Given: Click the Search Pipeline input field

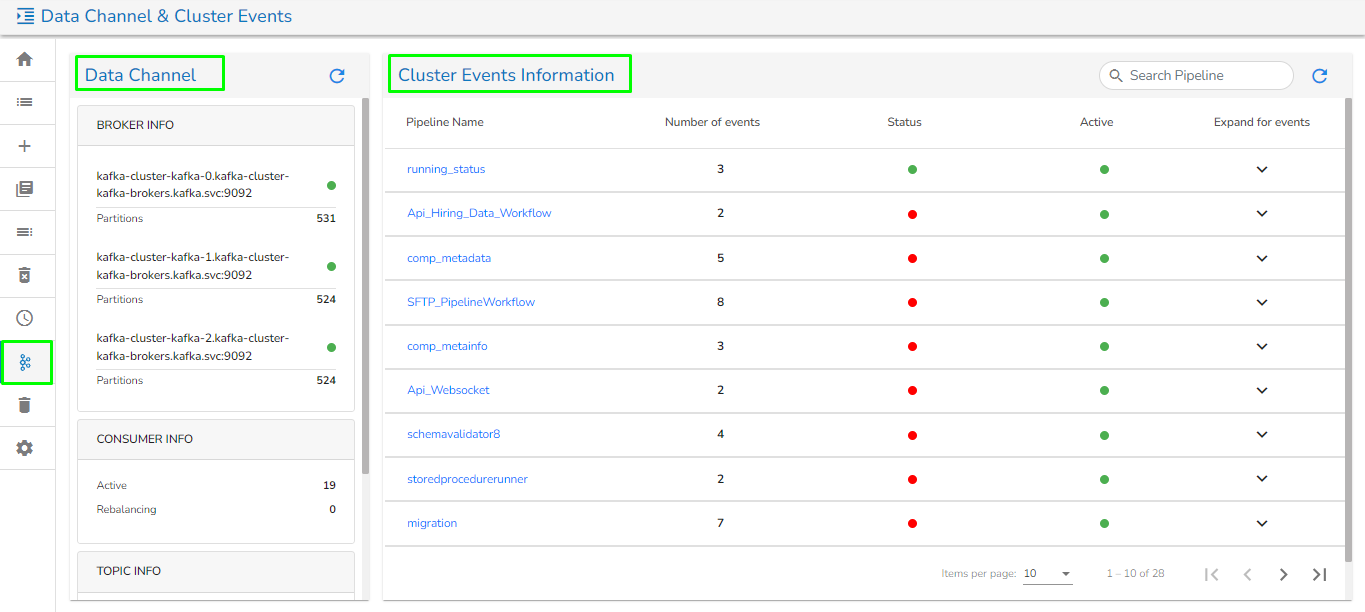Looking at the screenshot, I should coord(1205,76).
